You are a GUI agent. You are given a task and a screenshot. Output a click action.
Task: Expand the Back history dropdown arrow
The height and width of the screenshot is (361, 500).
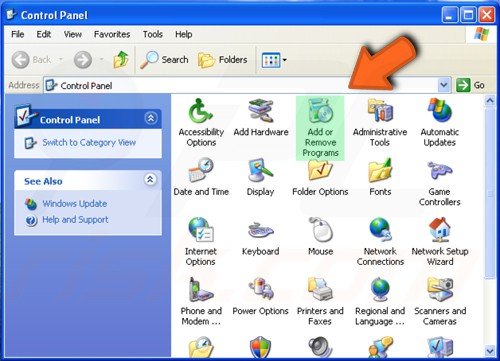click(x=61, y=60)
